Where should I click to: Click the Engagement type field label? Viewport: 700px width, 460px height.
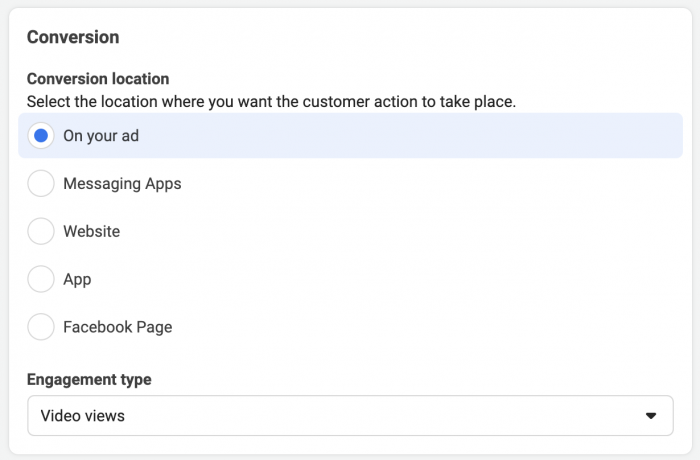tap(89, 380)
